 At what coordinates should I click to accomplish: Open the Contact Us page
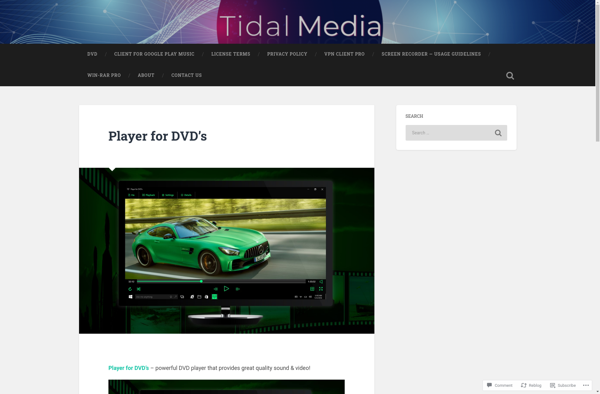[x=186, y=75]
